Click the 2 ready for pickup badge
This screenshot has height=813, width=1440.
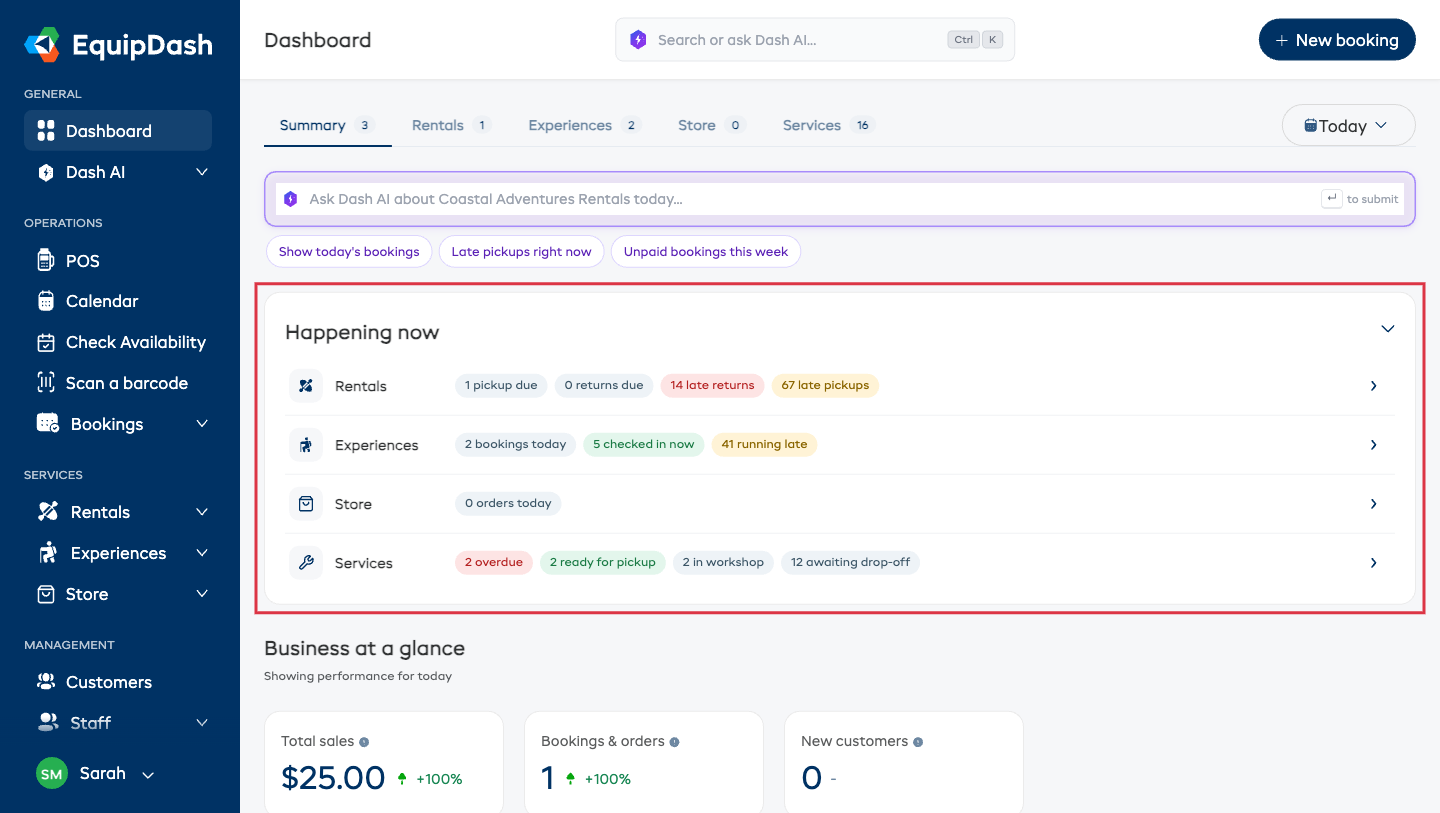click(x=602, y=563)
